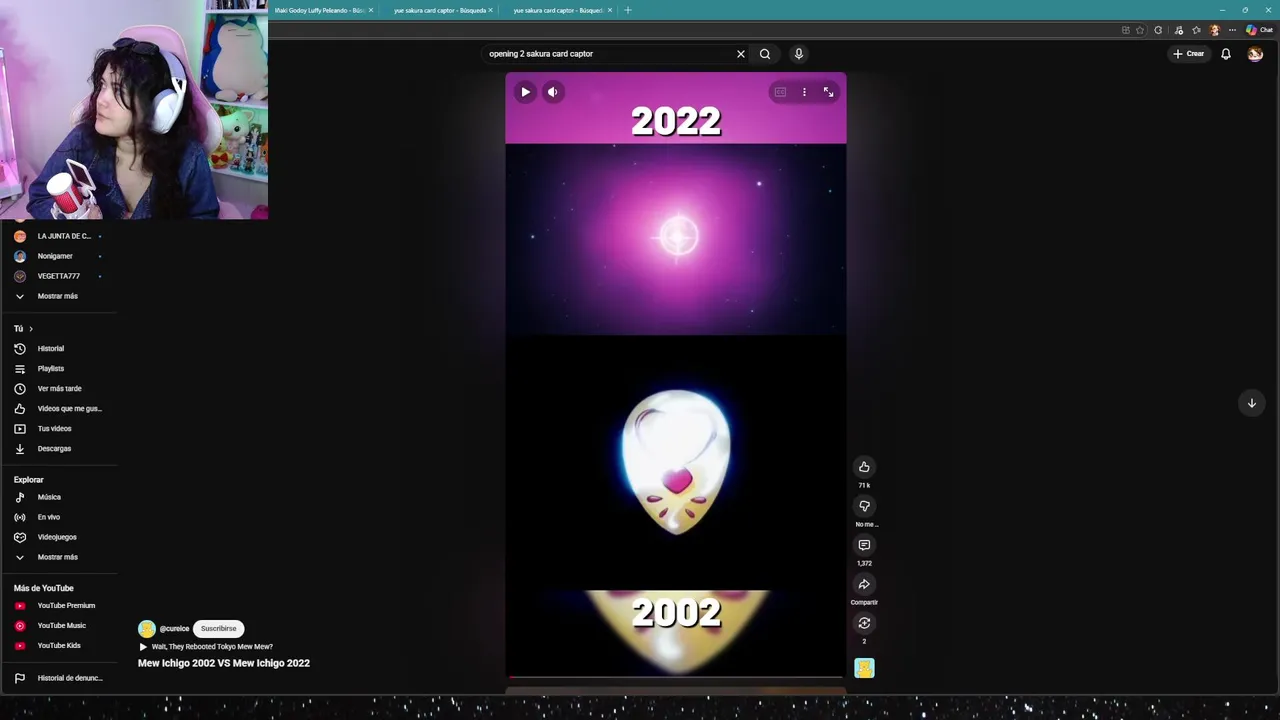Expand the Tú section chevron
The width and height of the screenshot is (1280, 720).
[30, 329]
